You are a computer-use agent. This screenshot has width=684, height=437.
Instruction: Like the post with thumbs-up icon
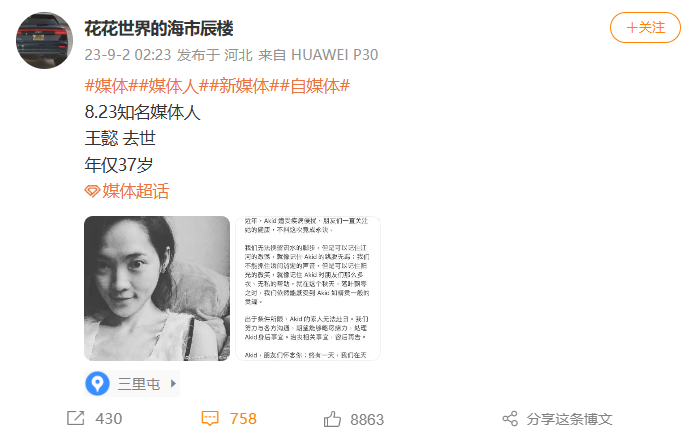332,419
